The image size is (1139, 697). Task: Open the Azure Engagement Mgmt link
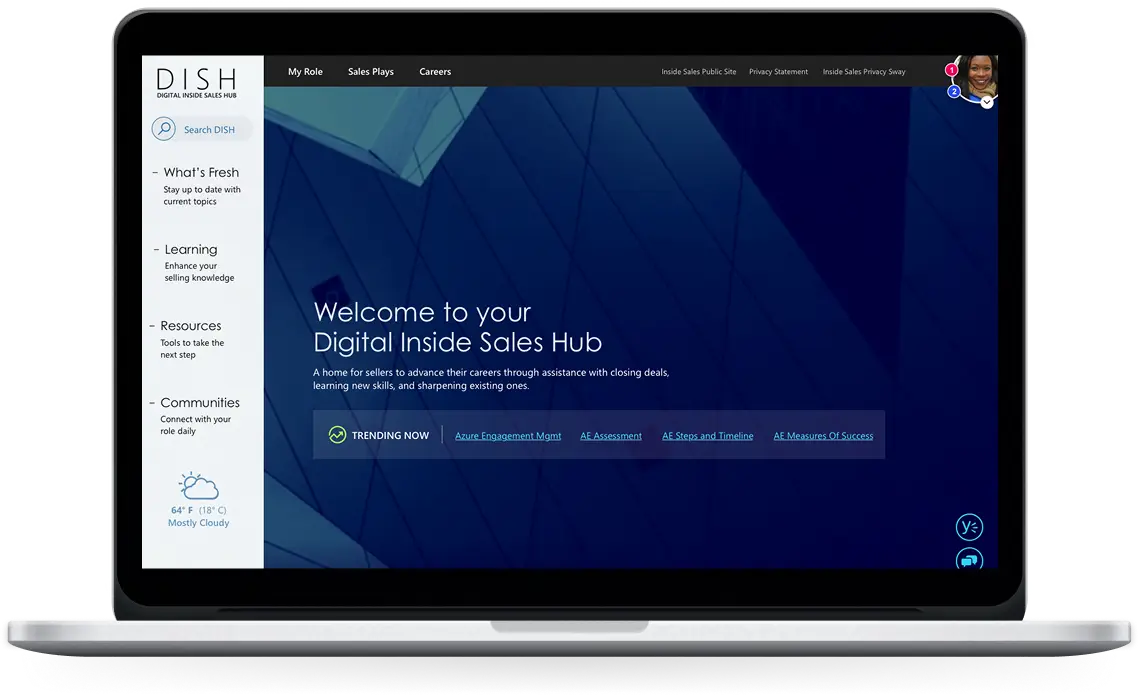pos(508,436)
